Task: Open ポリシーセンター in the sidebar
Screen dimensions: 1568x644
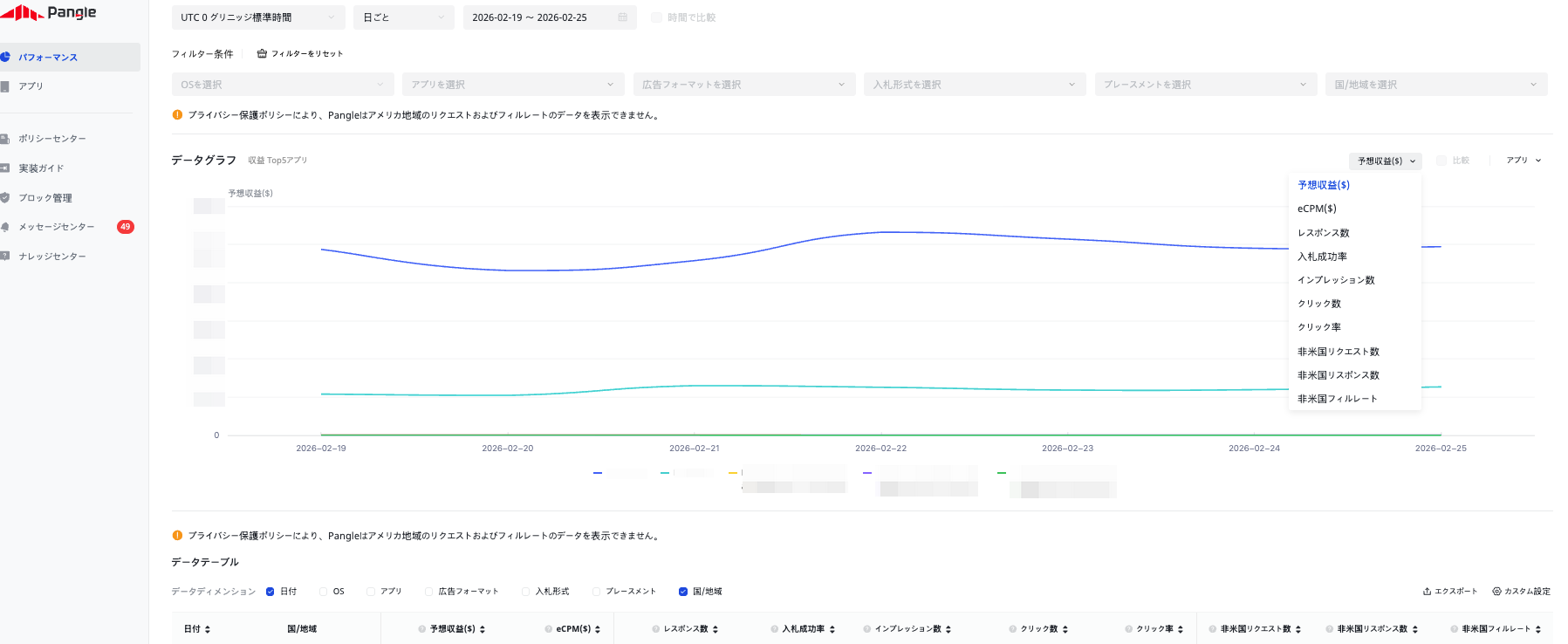Action: [x=52, y=139]
